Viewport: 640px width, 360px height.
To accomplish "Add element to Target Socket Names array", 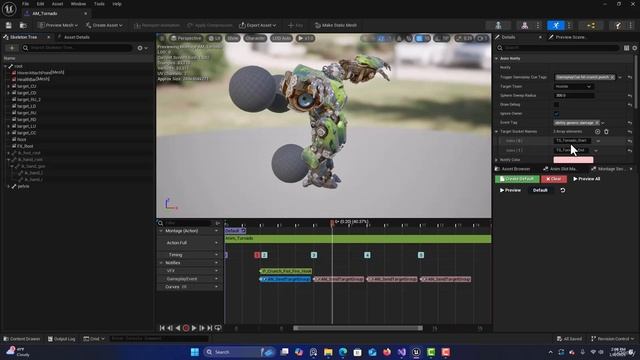I will pyautogui.click(x=597, y=131).
